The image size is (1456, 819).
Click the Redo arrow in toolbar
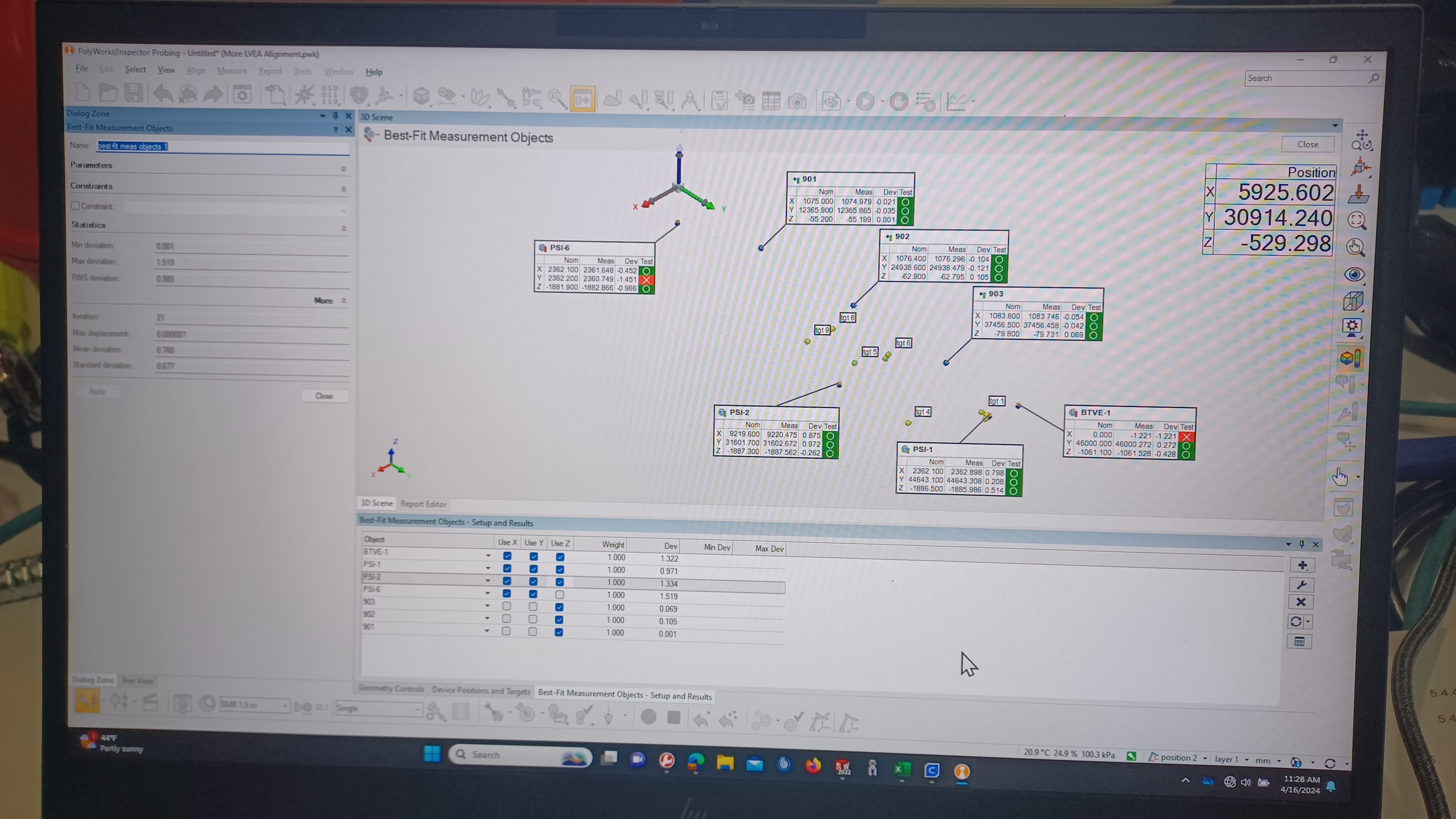point(213,94)
